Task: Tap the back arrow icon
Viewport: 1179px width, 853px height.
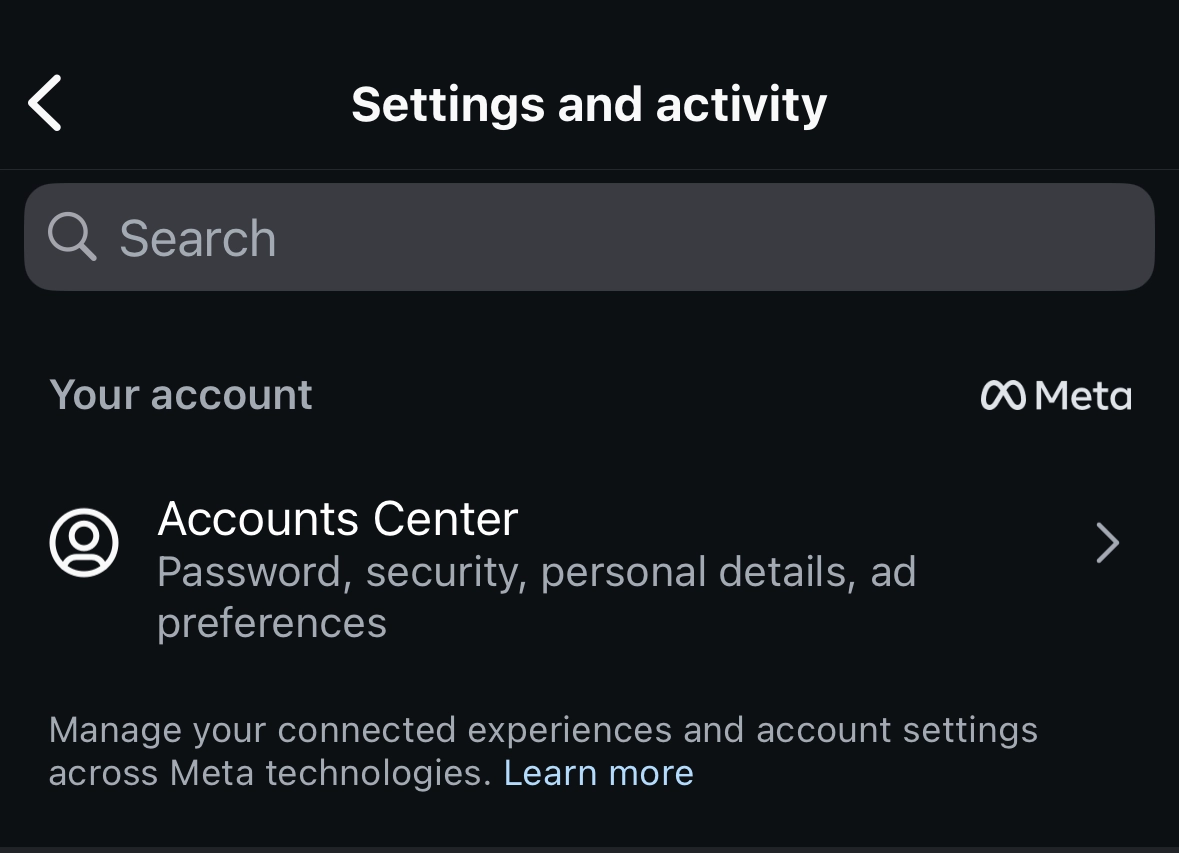Action: tap(46, 103)
